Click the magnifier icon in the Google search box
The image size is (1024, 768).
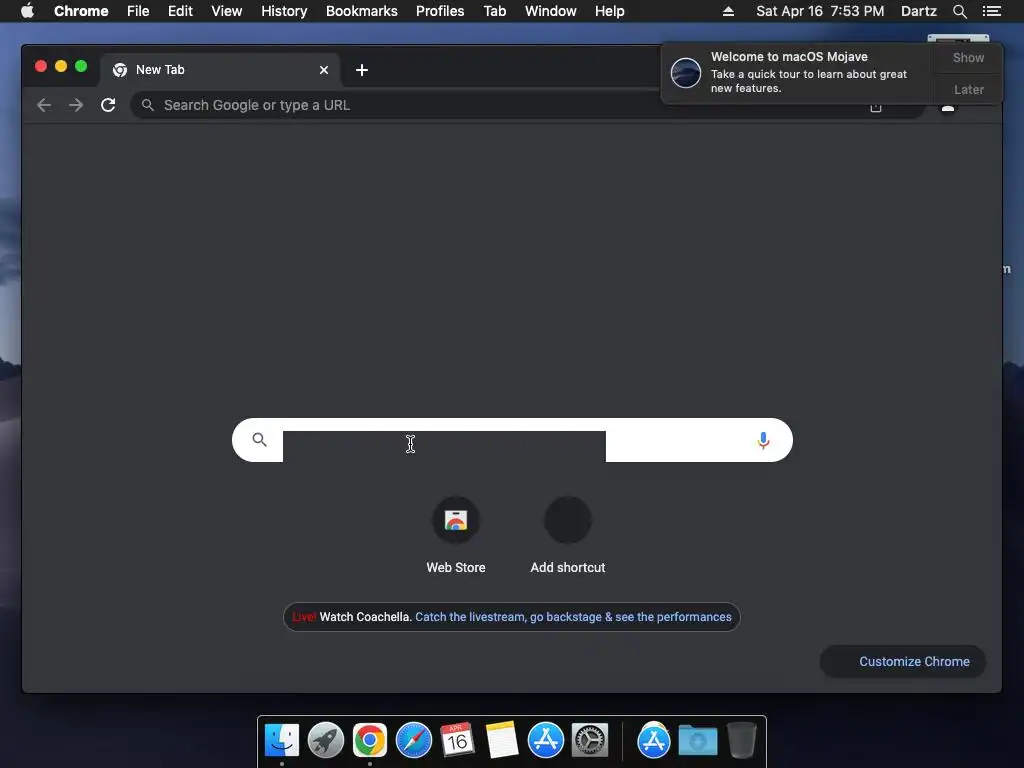tap(259, 440)
